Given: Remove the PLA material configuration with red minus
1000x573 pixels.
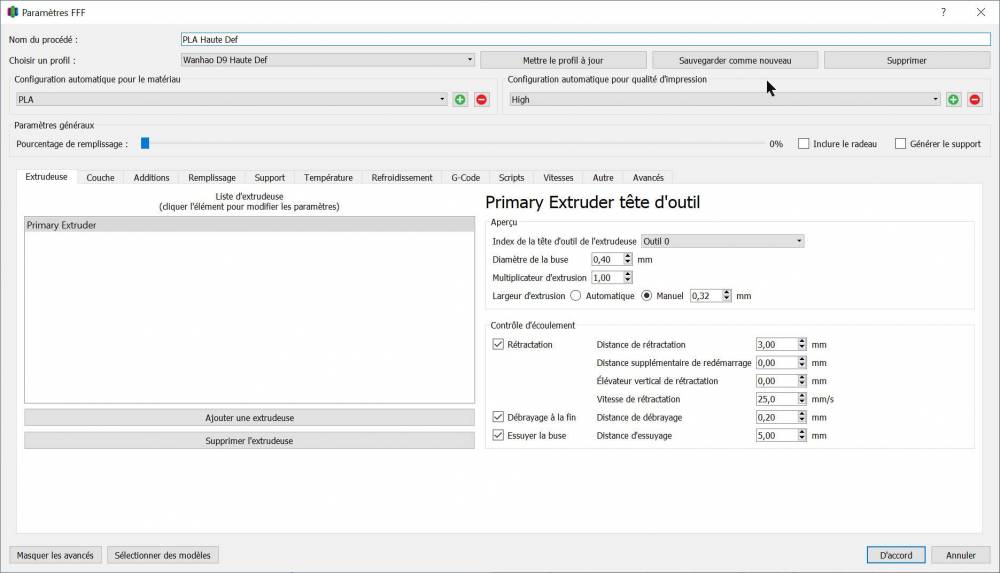Looking at the screenshot, I should (x=482, y=100).
